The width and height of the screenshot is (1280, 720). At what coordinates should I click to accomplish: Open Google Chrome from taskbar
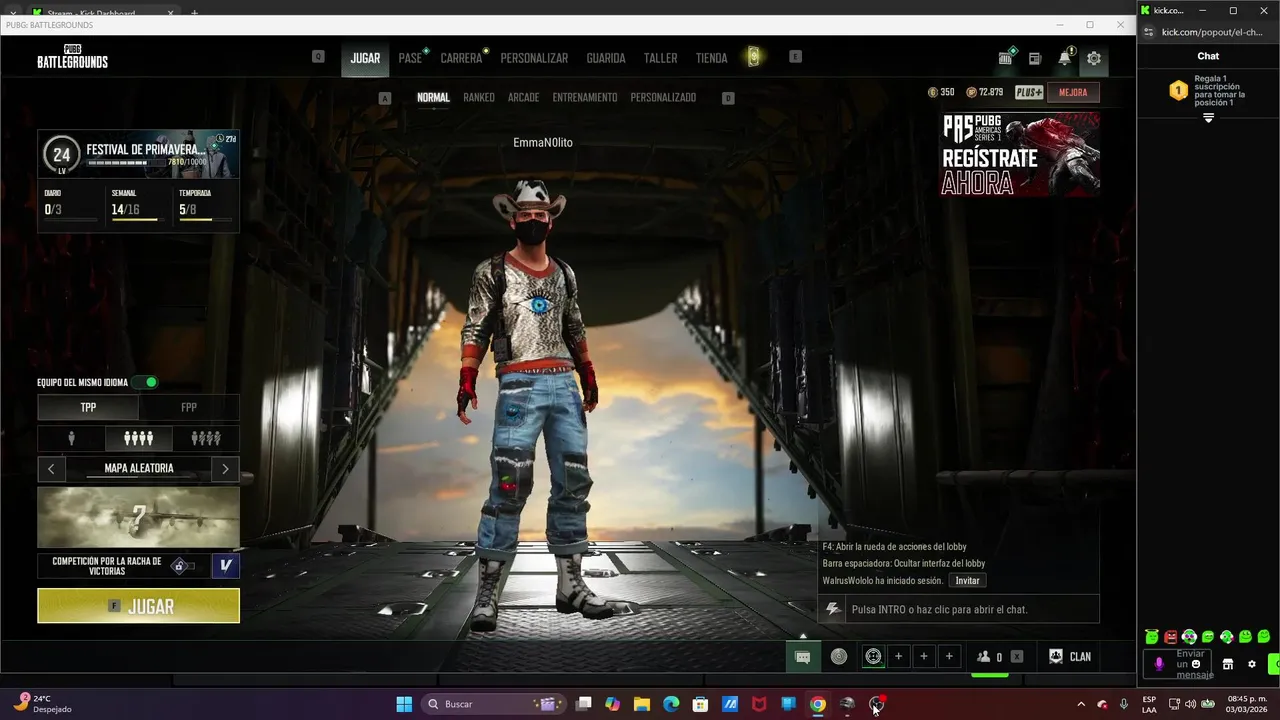(817, 704)
